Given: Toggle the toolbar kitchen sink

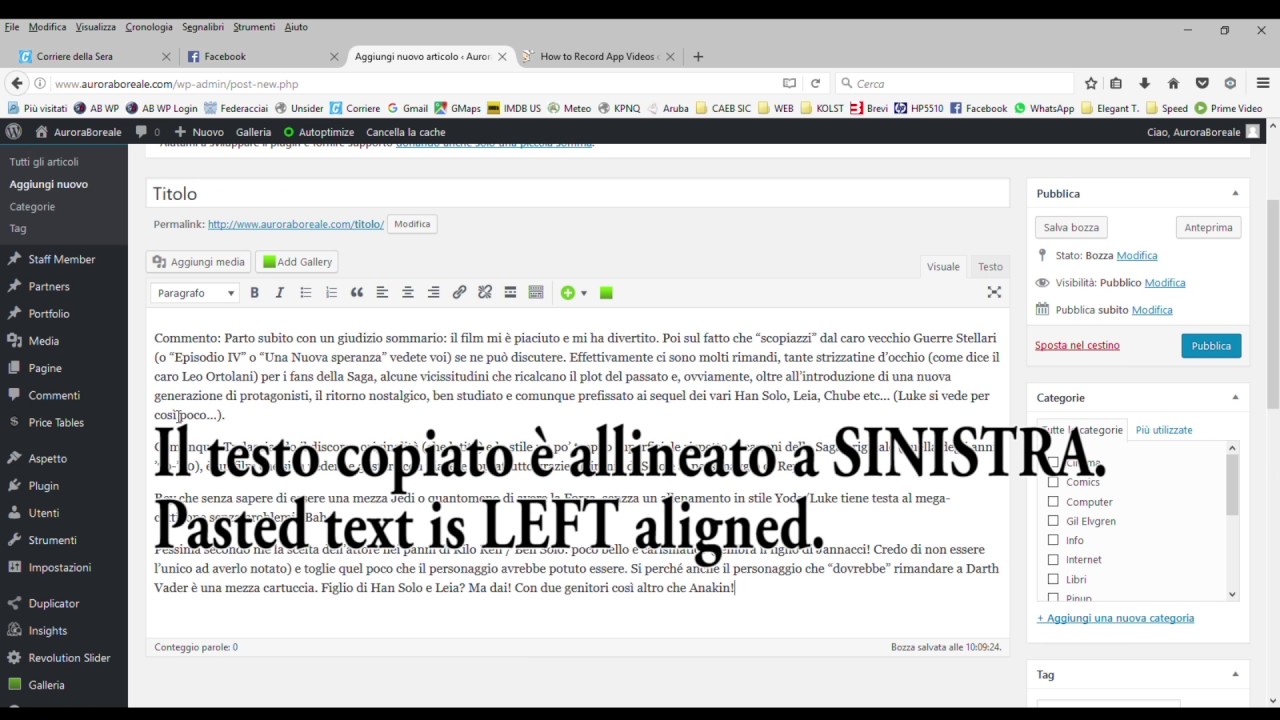Looking at the screenshot, I should (536, 293).
